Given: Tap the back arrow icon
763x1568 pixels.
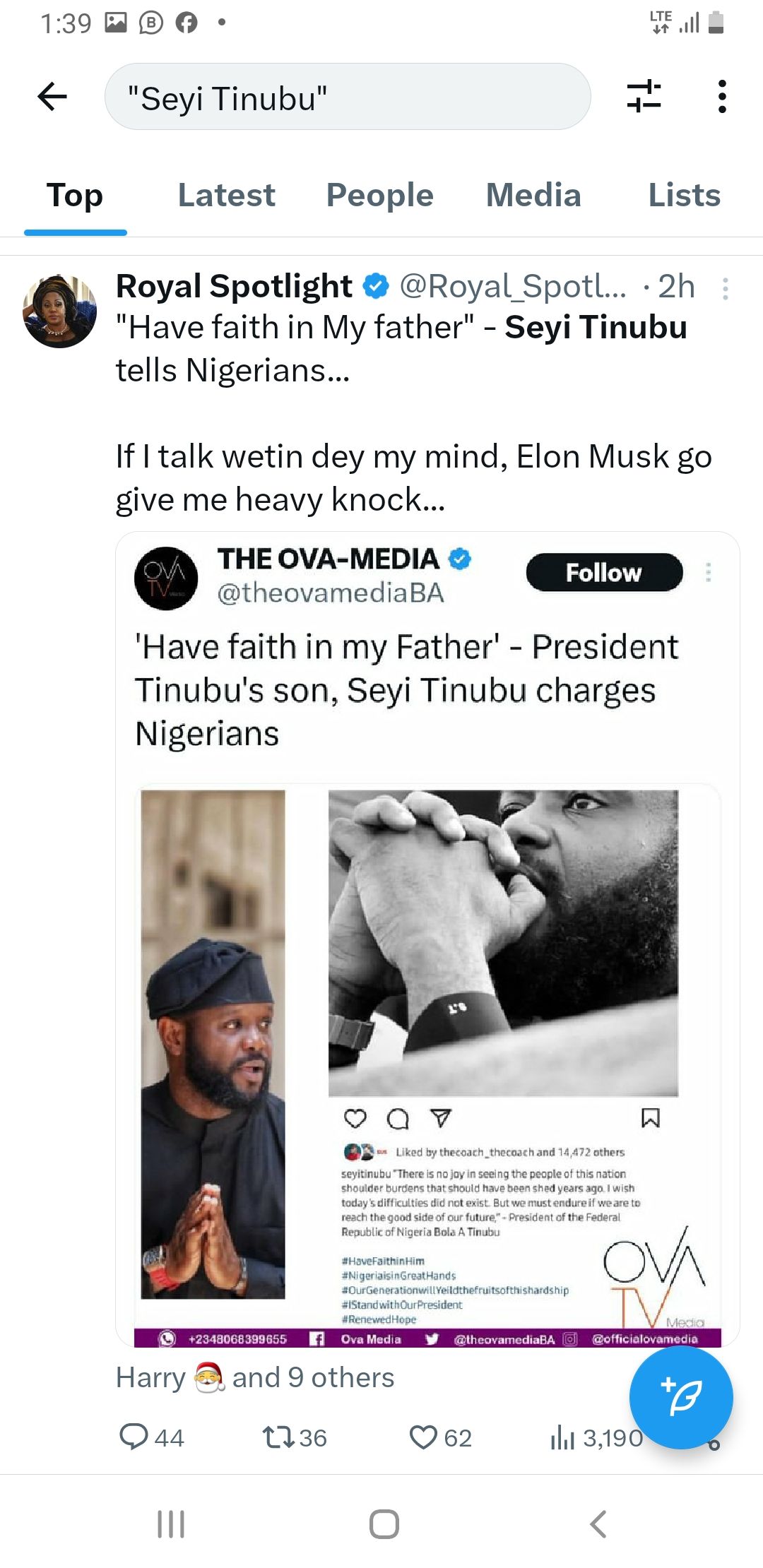Looking at the screenshot, I should [x=52, y=97].
